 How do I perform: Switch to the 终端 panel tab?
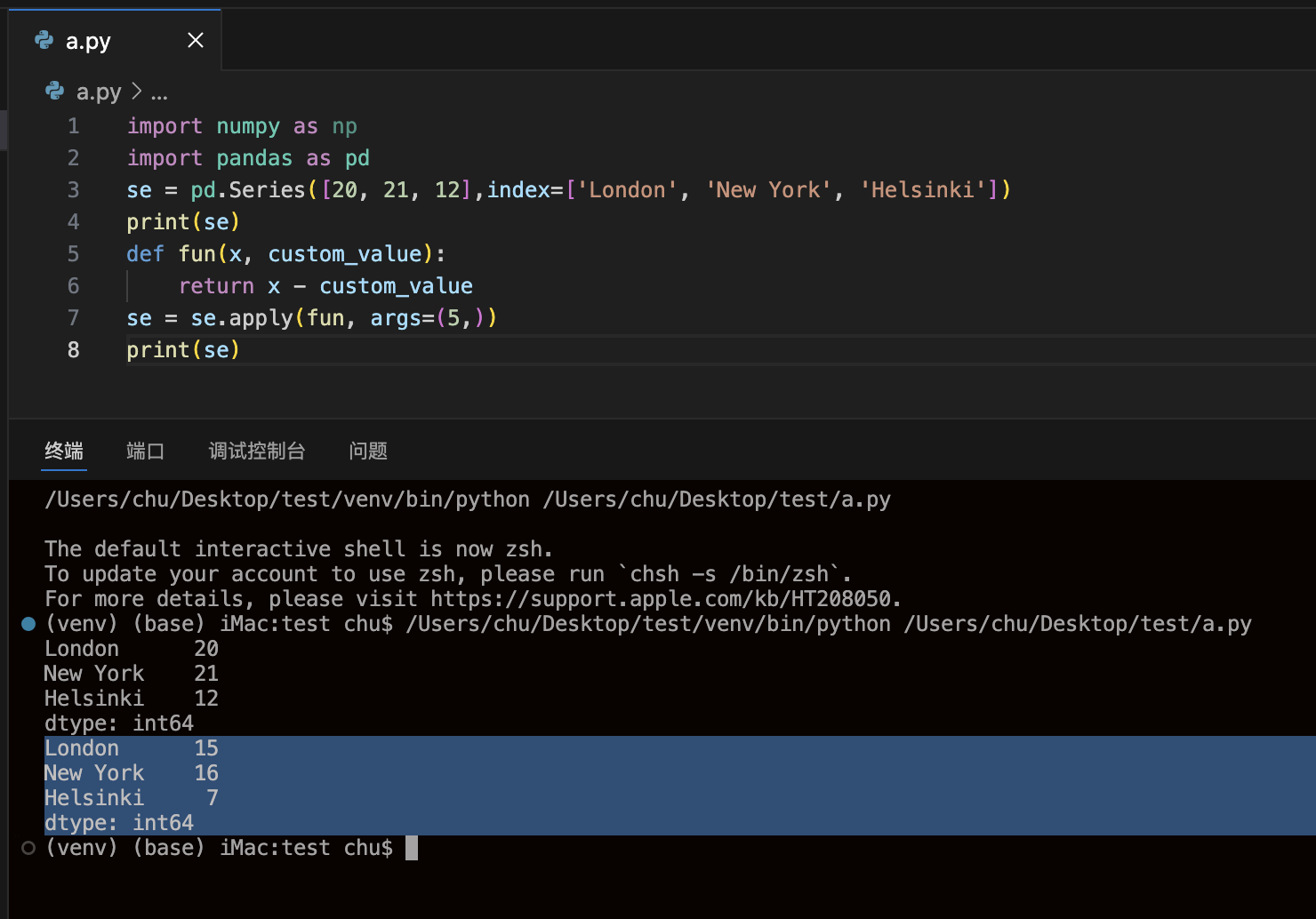coord(64,451)
